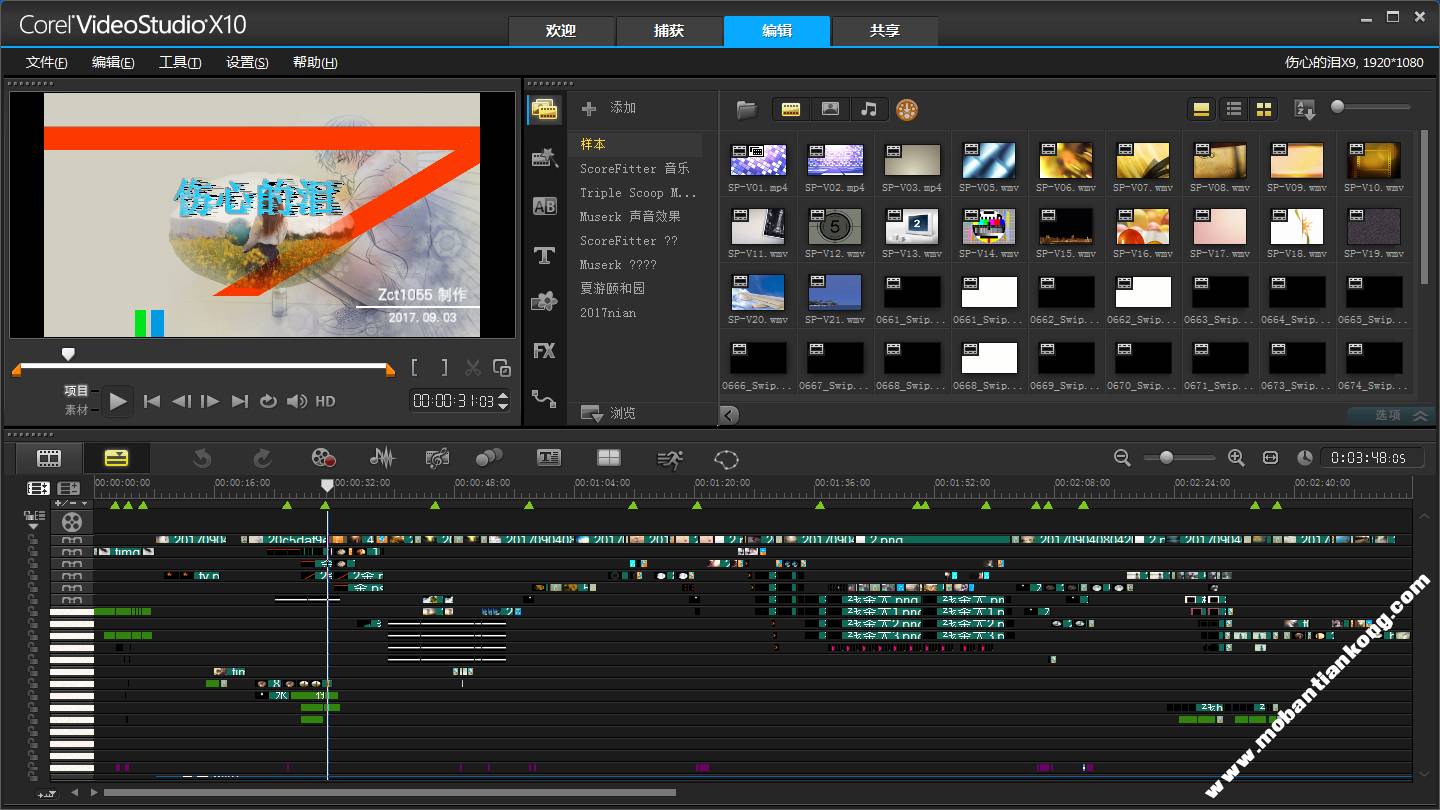Screen dimensions: 1440x810
Task: Set the mark-out bracket
Action: point(445,367)
